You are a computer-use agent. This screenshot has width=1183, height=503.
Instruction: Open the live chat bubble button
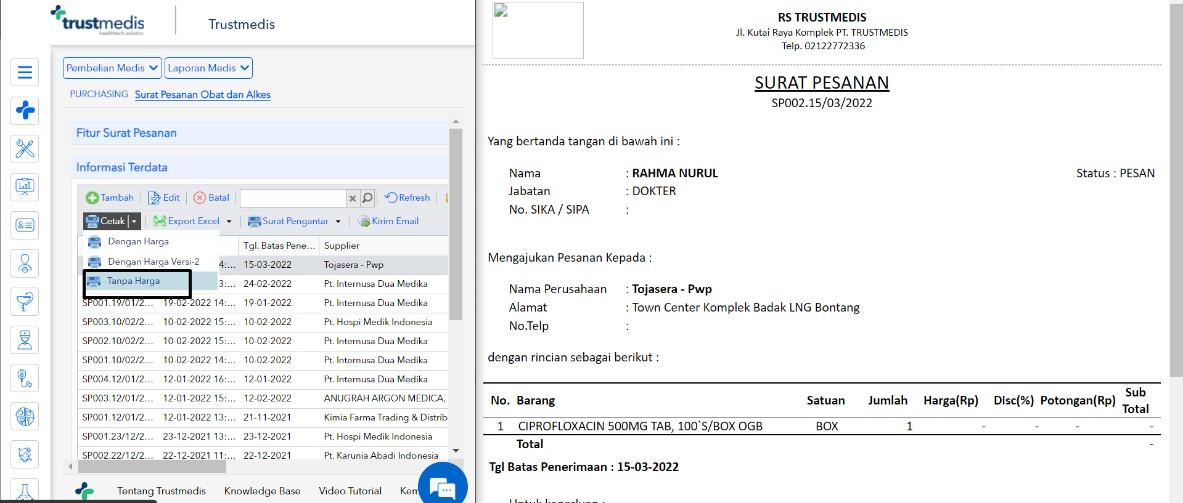click(x=443, y=486)
